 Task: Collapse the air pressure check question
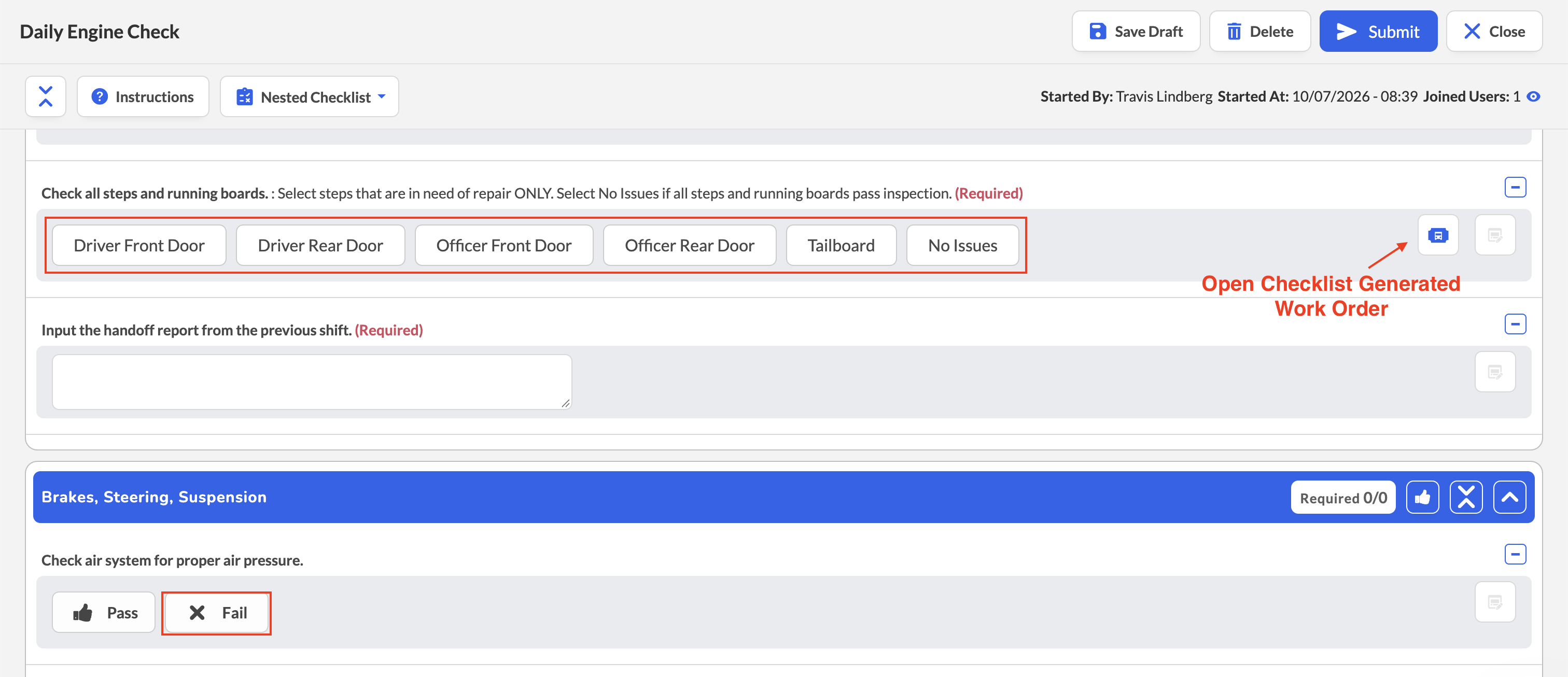point(1515,554)
